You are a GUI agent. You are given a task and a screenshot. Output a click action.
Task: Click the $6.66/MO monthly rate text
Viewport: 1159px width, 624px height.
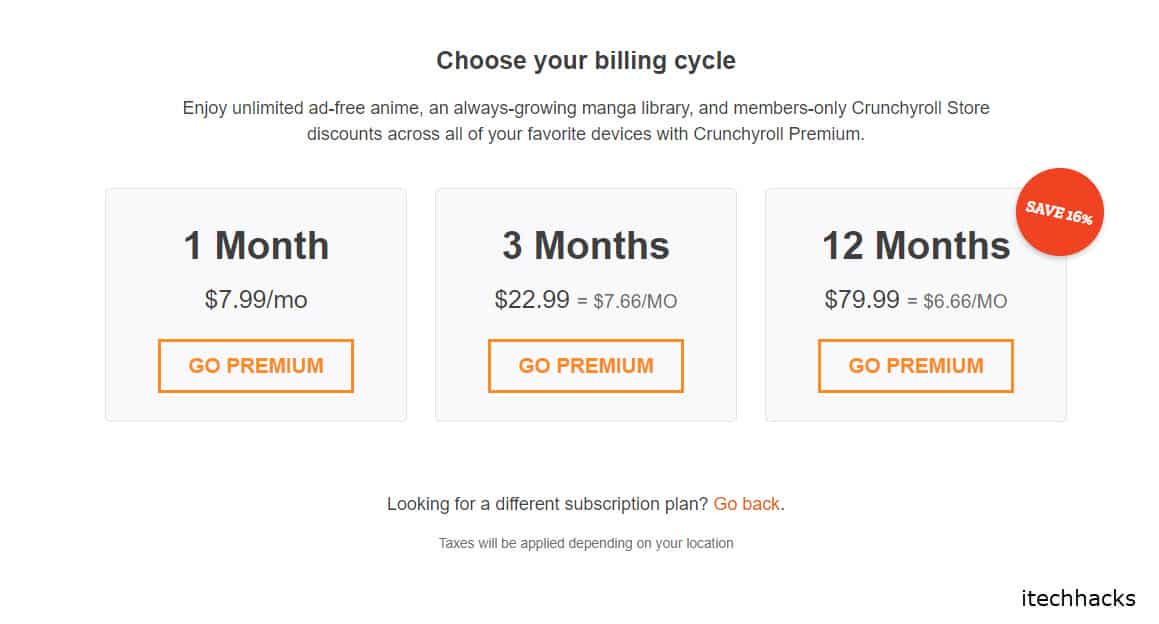(966, 300)
